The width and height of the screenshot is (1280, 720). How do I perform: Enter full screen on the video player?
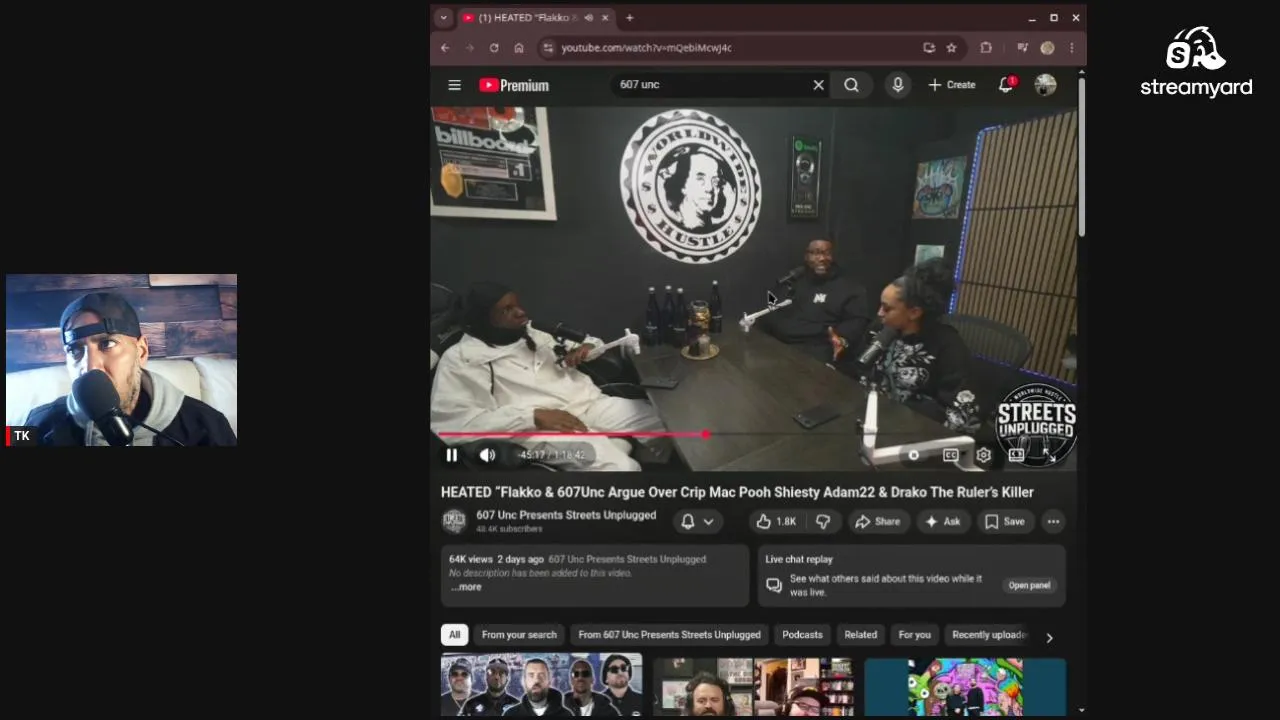[x=1049, y=455]
